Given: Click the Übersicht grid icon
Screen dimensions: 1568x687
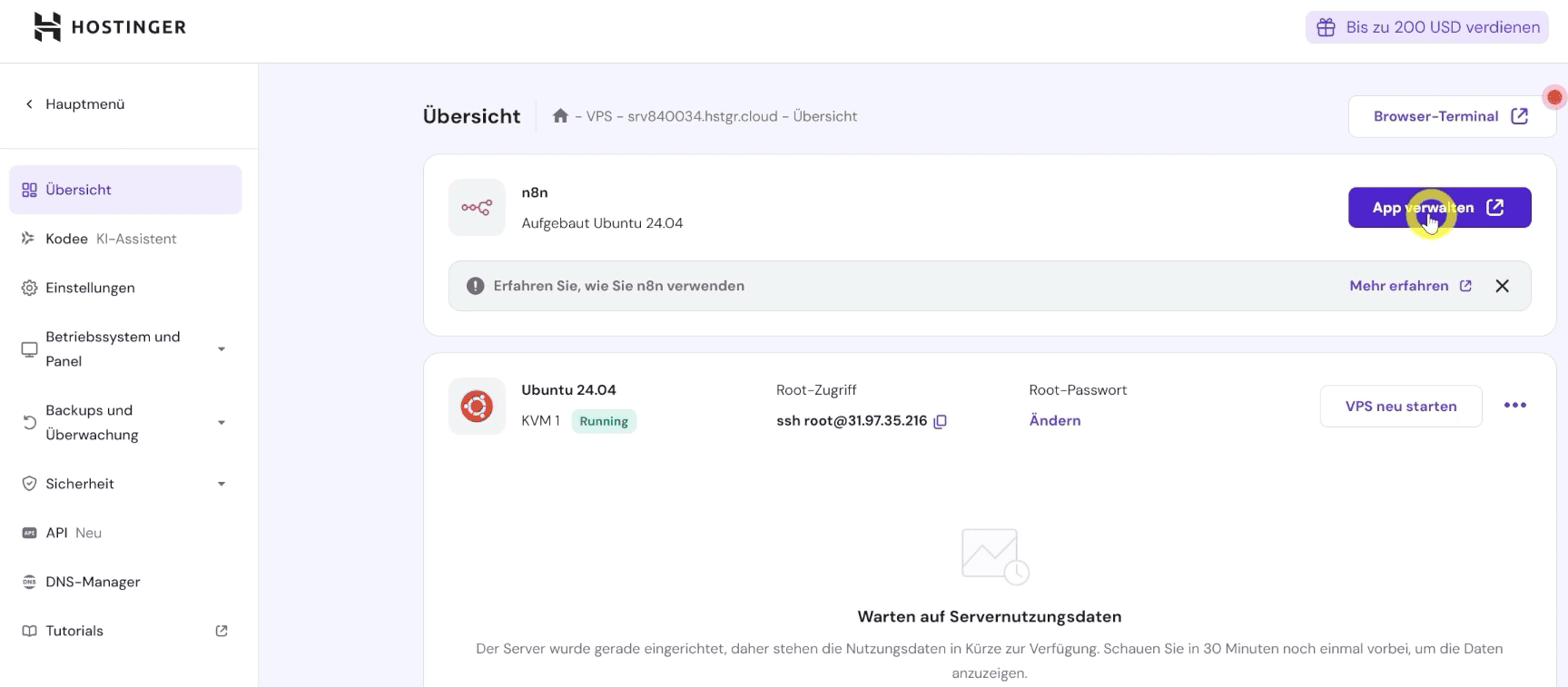Looking at the screenshot, I should pyautogui.click(x=29, y=190).
